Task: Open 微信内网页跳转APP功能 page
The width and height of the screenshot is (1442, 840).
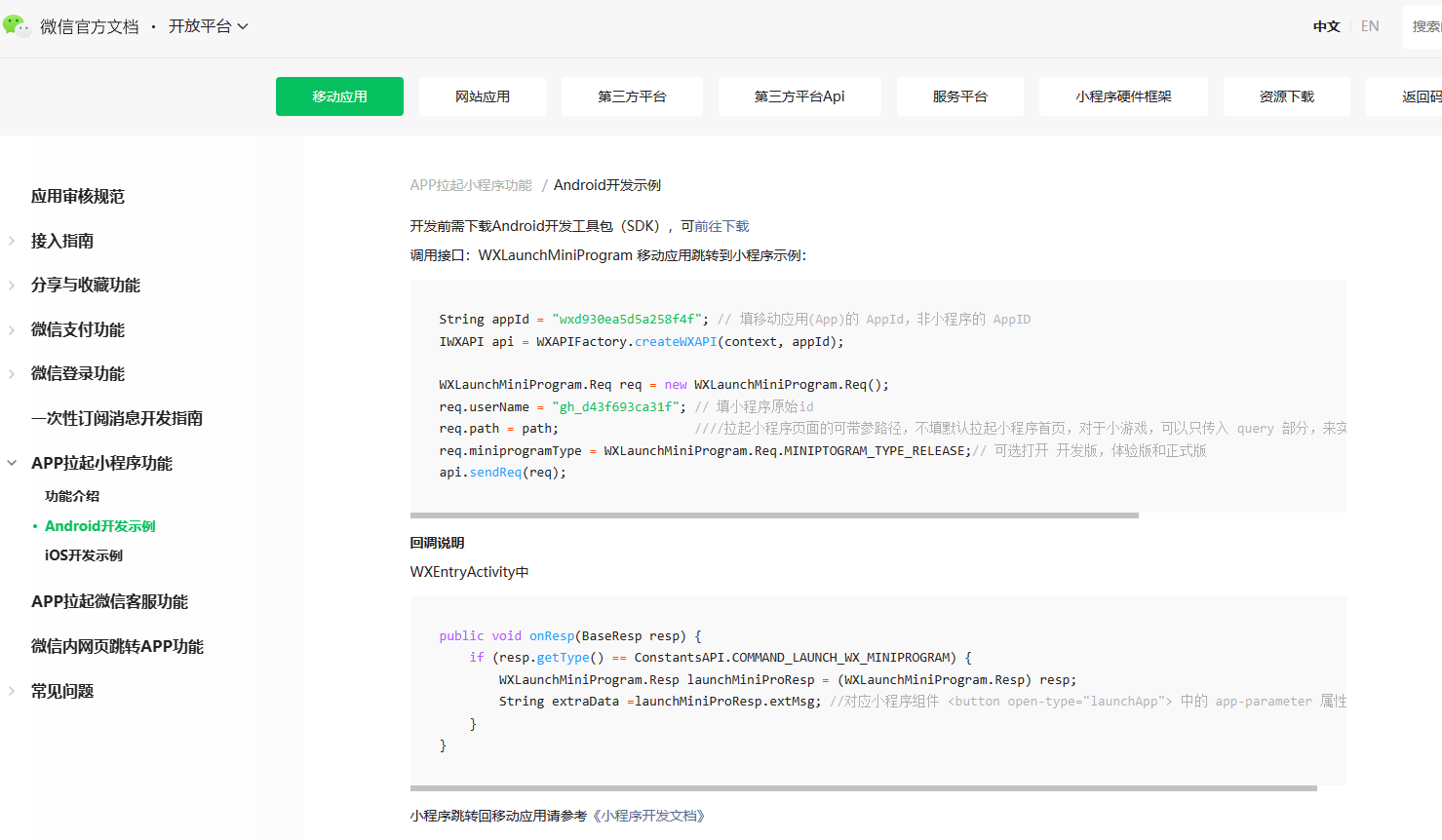Action: click(x=118, y=646)
